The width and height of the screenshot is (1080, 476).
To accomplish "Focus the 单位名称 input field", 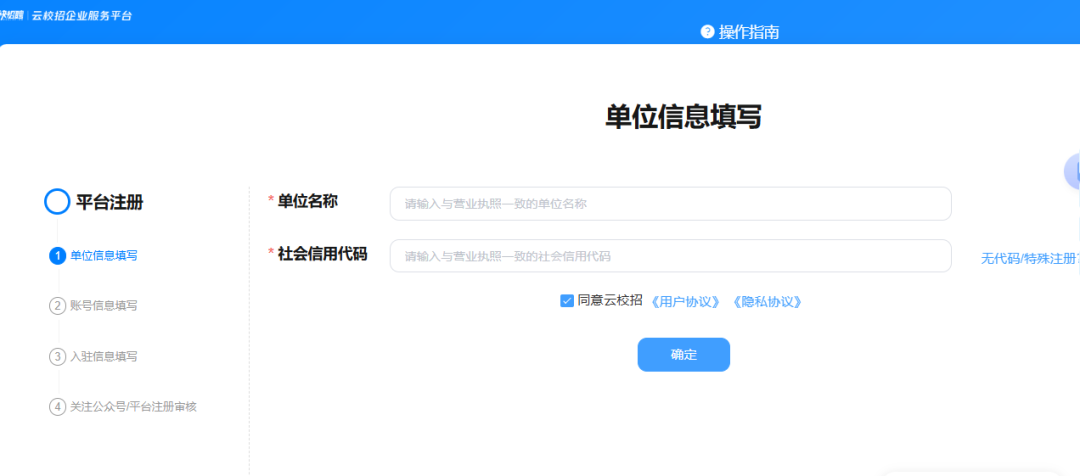I will pyautogui.click(x=670, y=204).
